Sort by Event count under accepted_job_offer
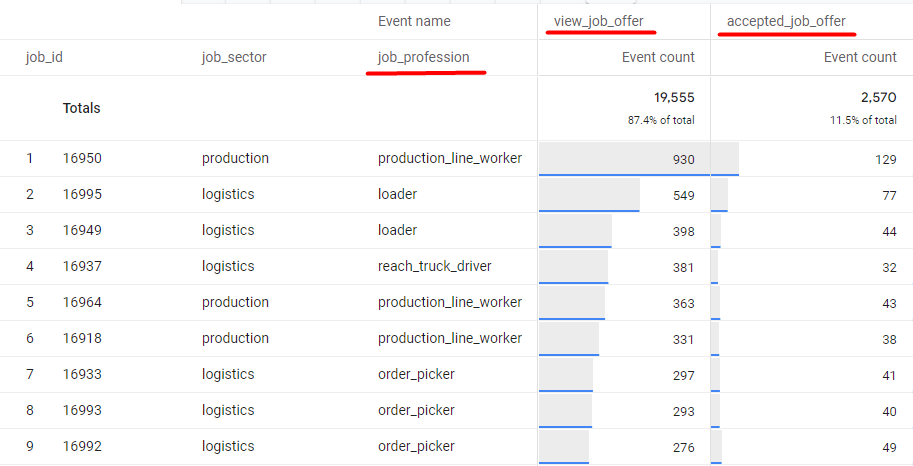 pos(859,58)
